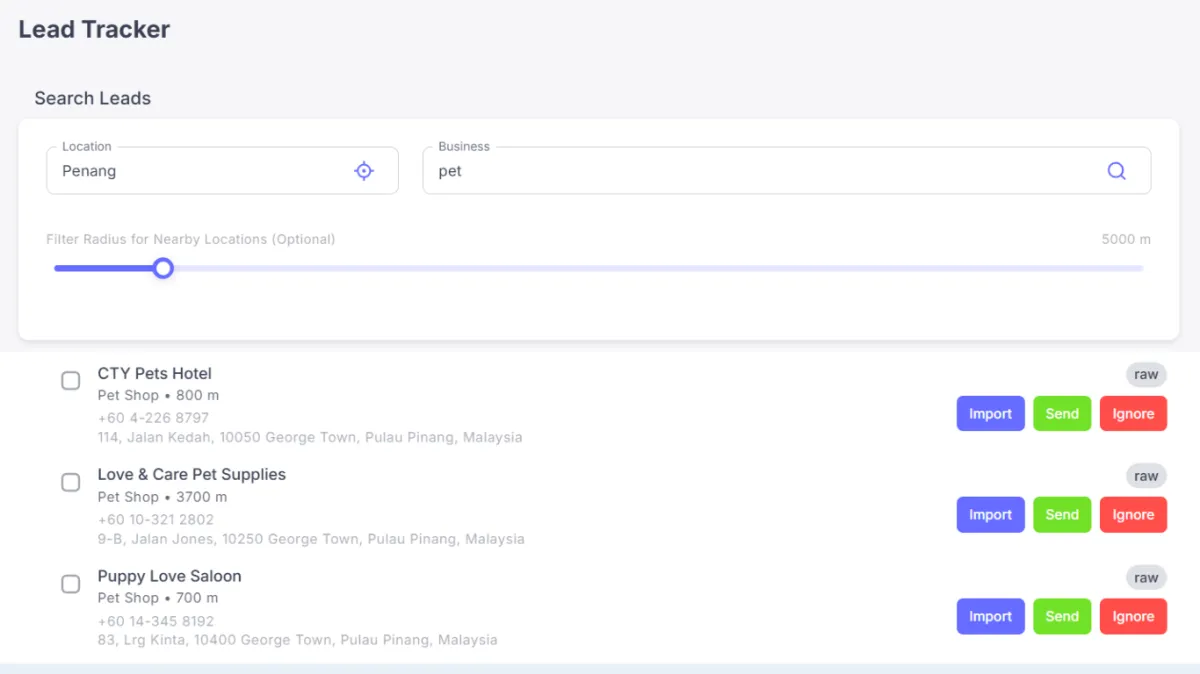The width and height of the screenshot is (1200, 674).
Task: Tick the checkbox for Puppy Love Saloon
Action: 71,584
